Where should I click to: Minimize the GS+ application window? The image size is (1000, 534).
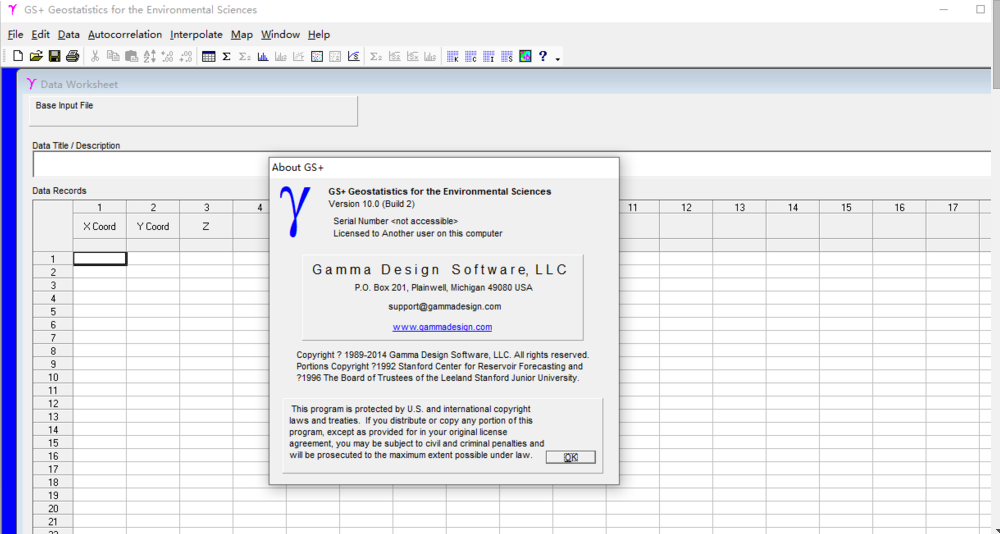tap(944, 10)
